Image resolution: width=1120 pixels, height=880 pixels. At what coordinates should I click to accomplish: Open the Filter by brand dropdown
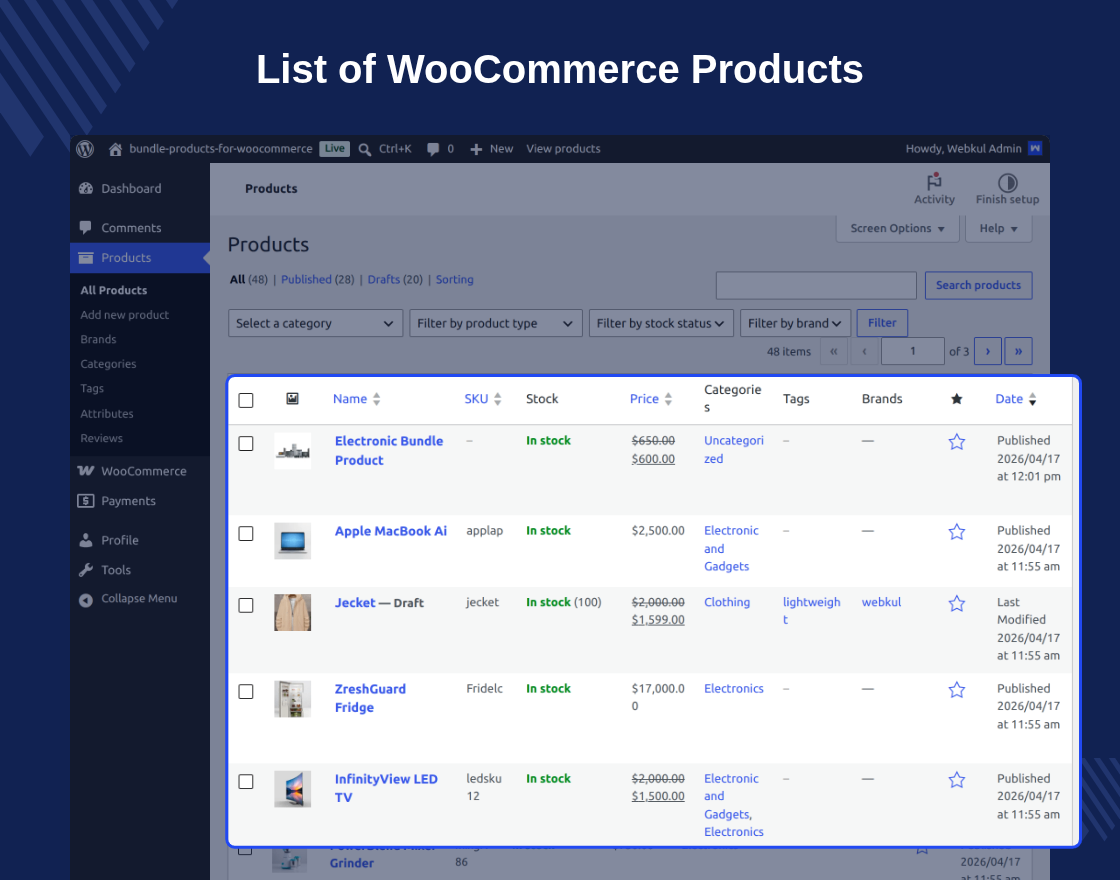(795, 323)
